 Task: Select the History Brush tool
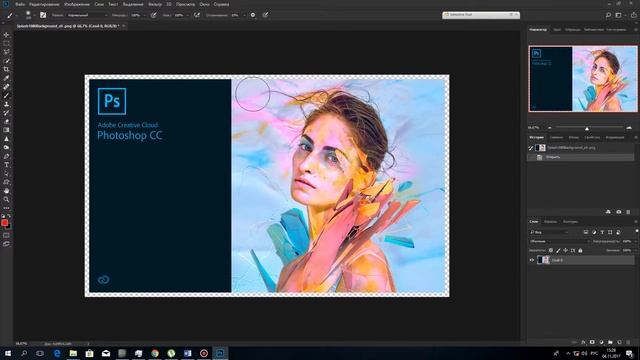click(6, 113)
